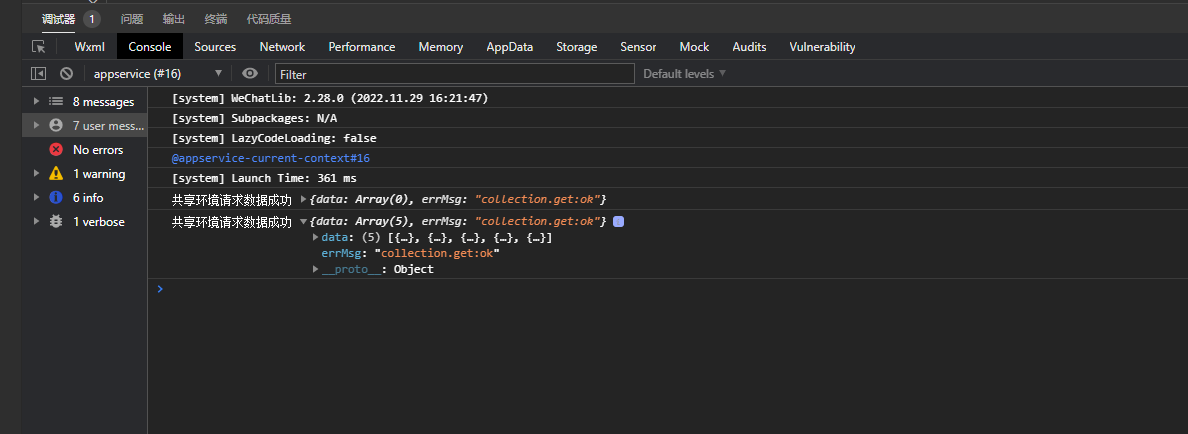Toggle live expression eye icon
Screen dimensions: 1188x434
pyautogui.click(x=250, y=73)
